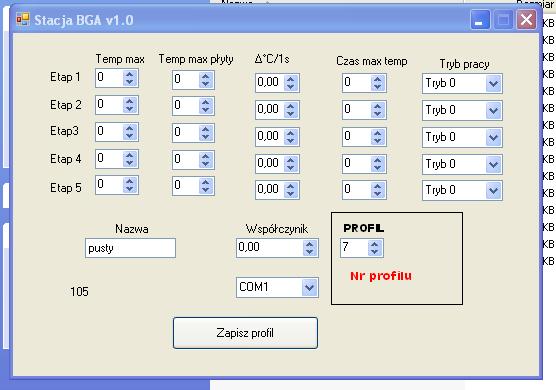Decrease Etap 2 Czas max temp value
Viewport: 556px width, 390px height.
pyautogui.click(x=378, y=114)
